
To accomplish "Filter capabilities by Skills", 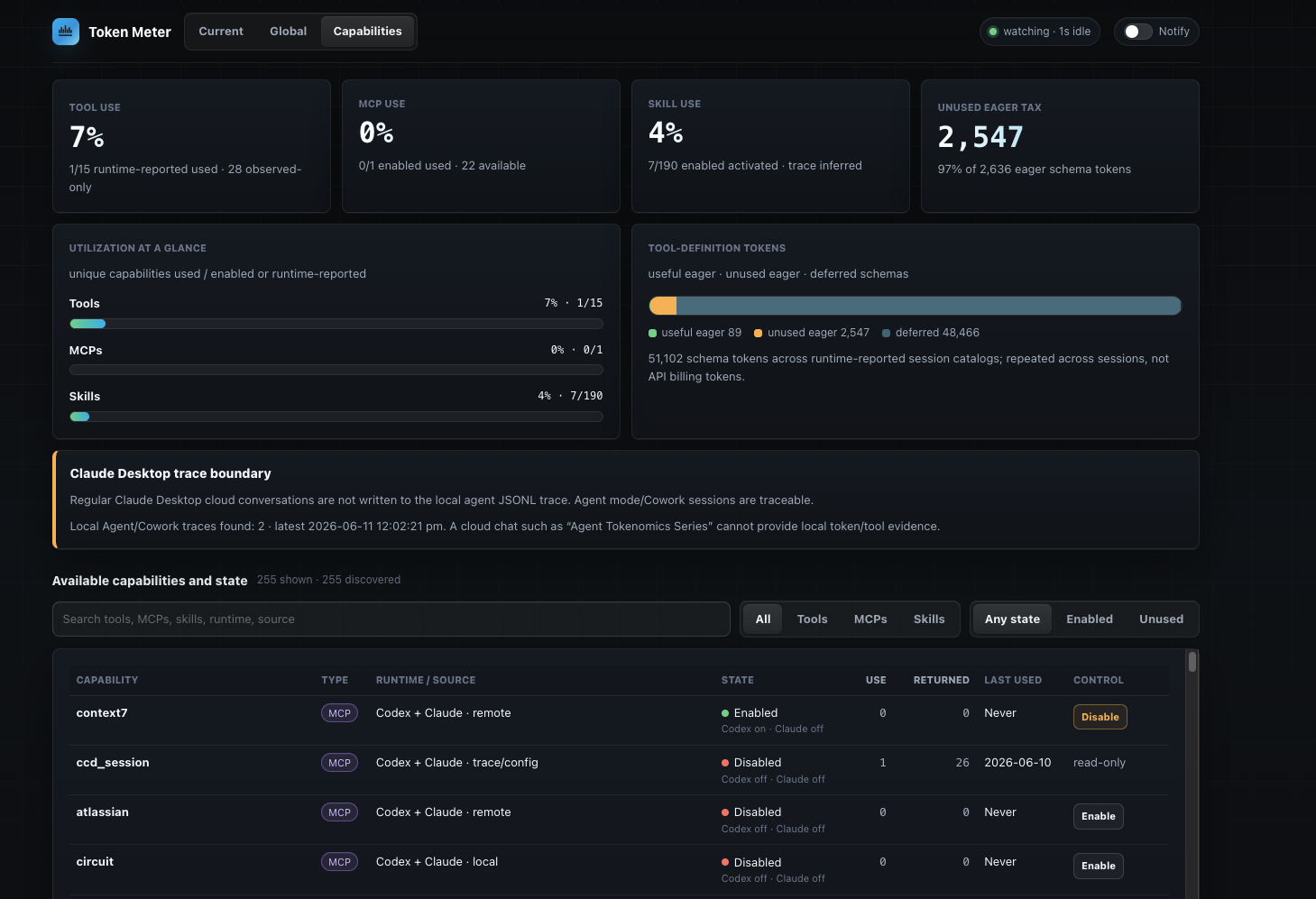I will [x=929, y=619].
